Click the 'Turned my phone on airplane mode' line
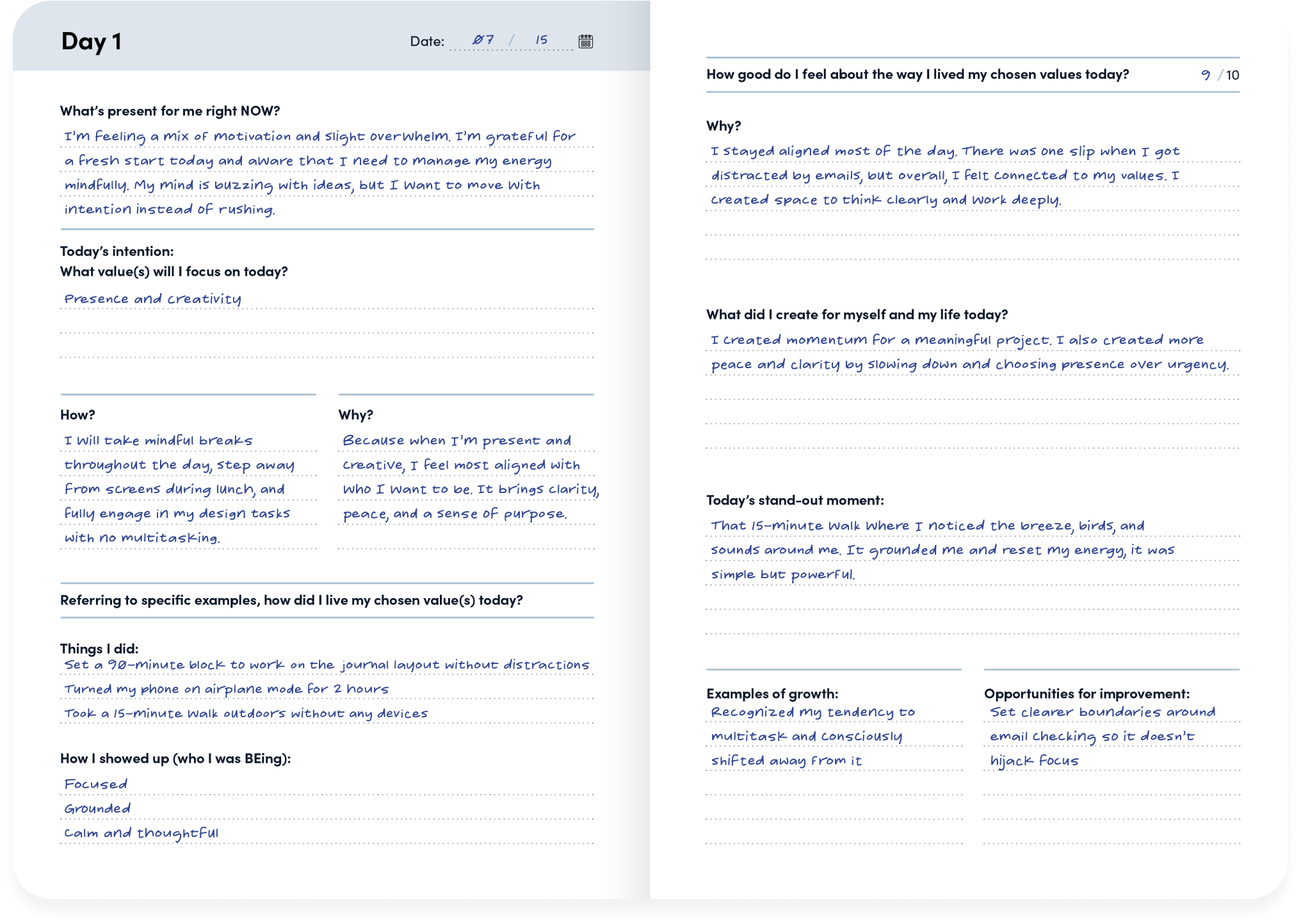1301x924 pixels. click(x=226, y=689)
